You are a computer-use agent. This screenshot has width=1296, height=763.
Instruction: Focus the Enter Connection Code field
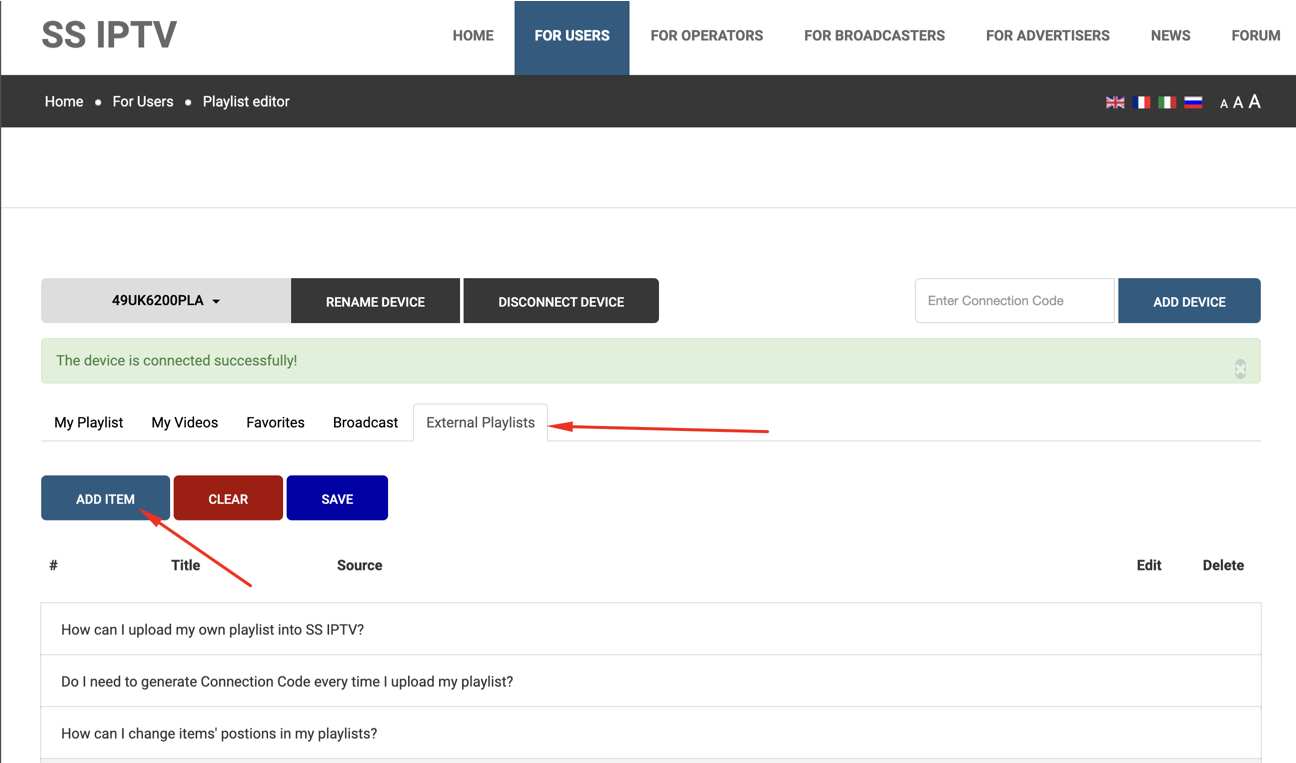pyautogui.click(x=1014, y=301)
